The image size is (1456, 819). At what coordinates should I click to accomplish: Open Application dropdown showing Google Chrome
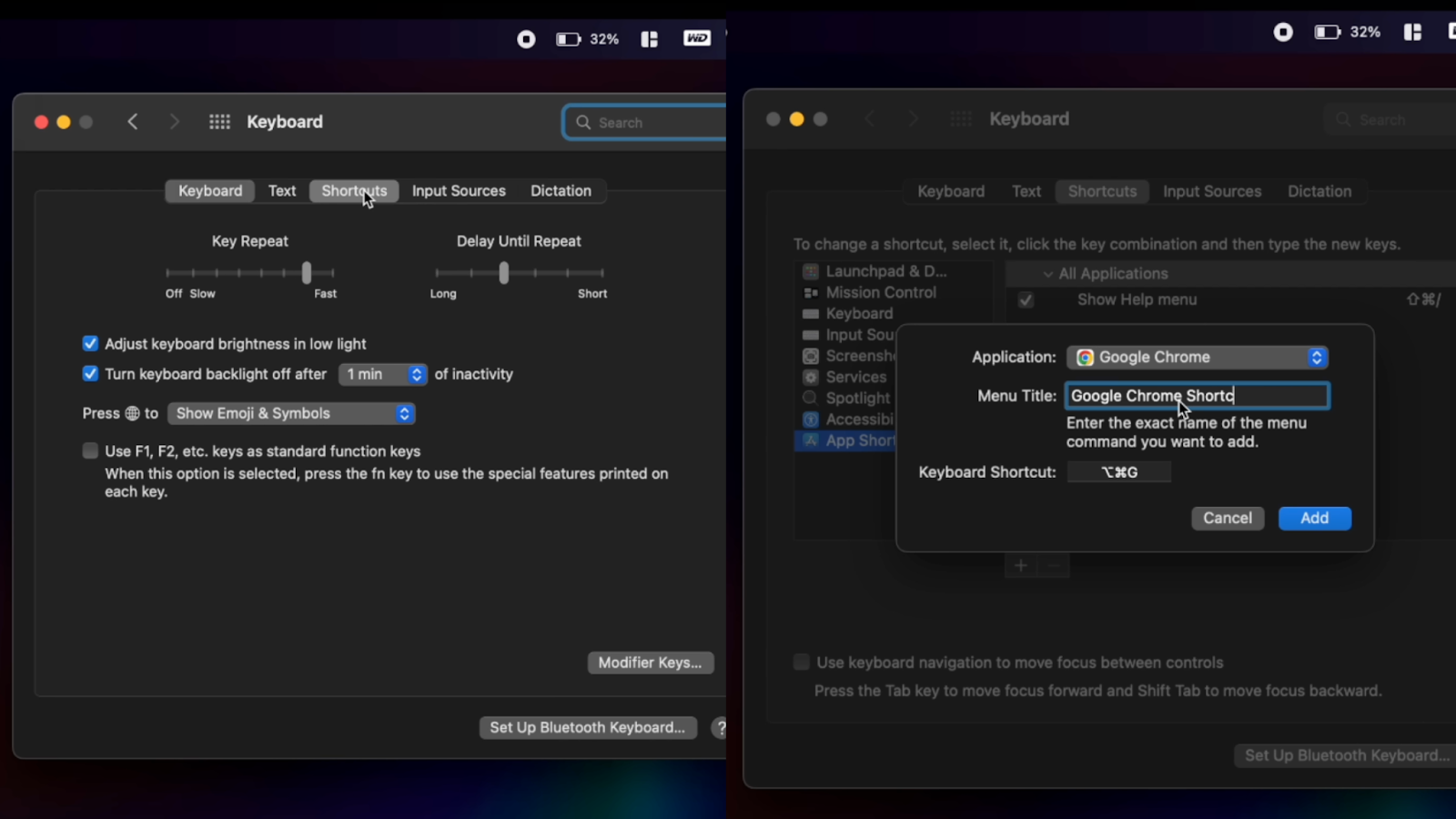click(x=1198, y=358)
